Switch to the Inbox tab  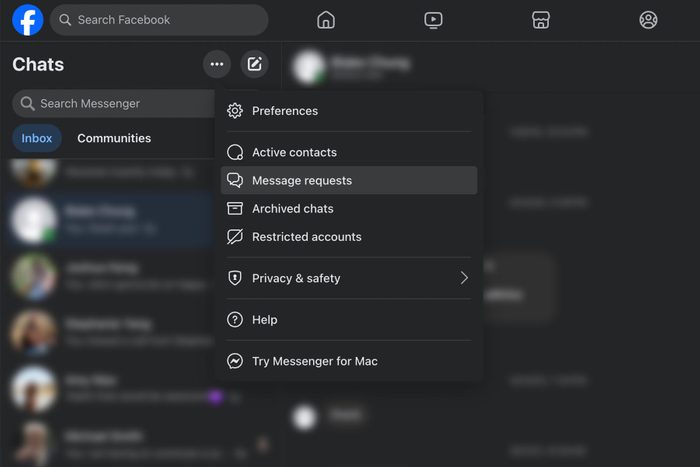pos(37,138)
